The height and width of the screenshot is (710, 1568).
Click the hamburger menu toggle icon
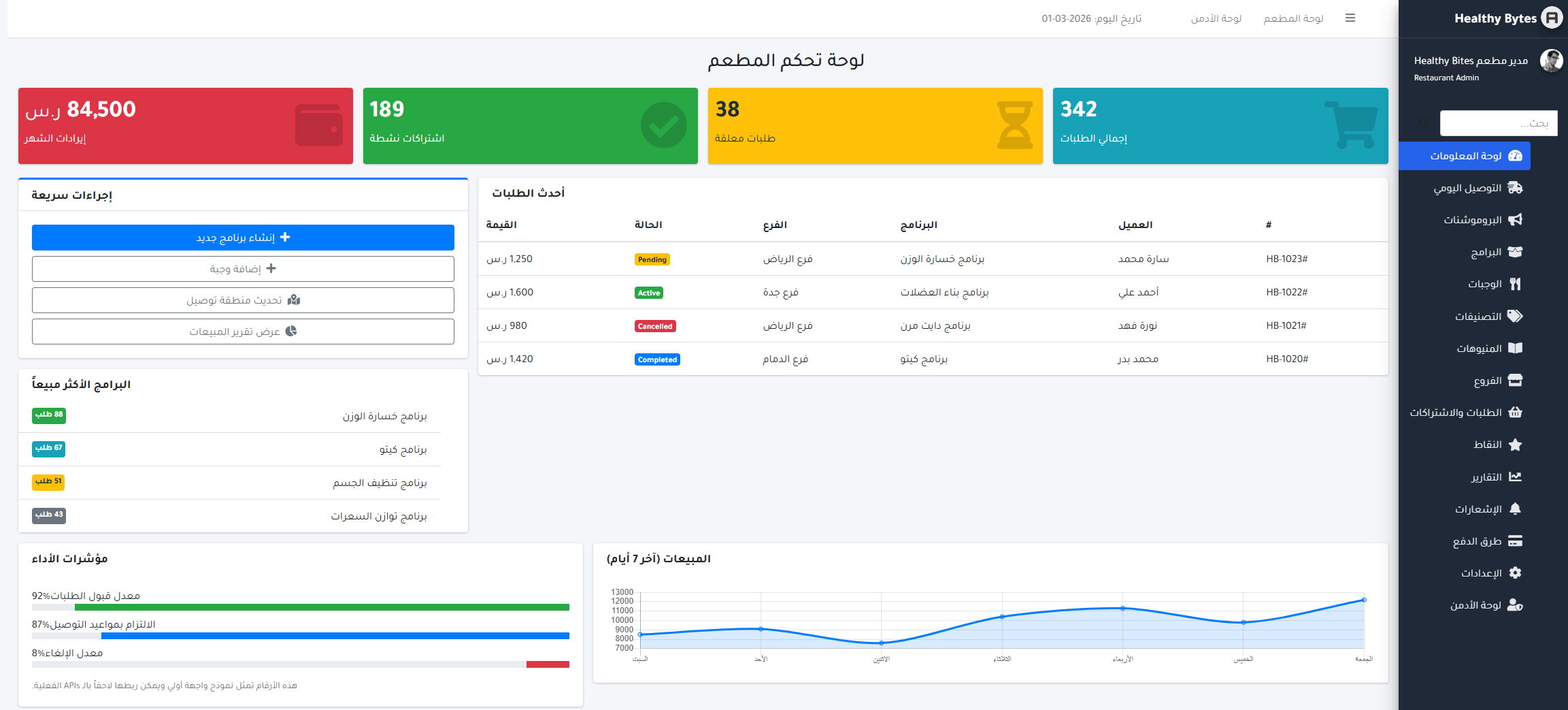click(1350, 18)
